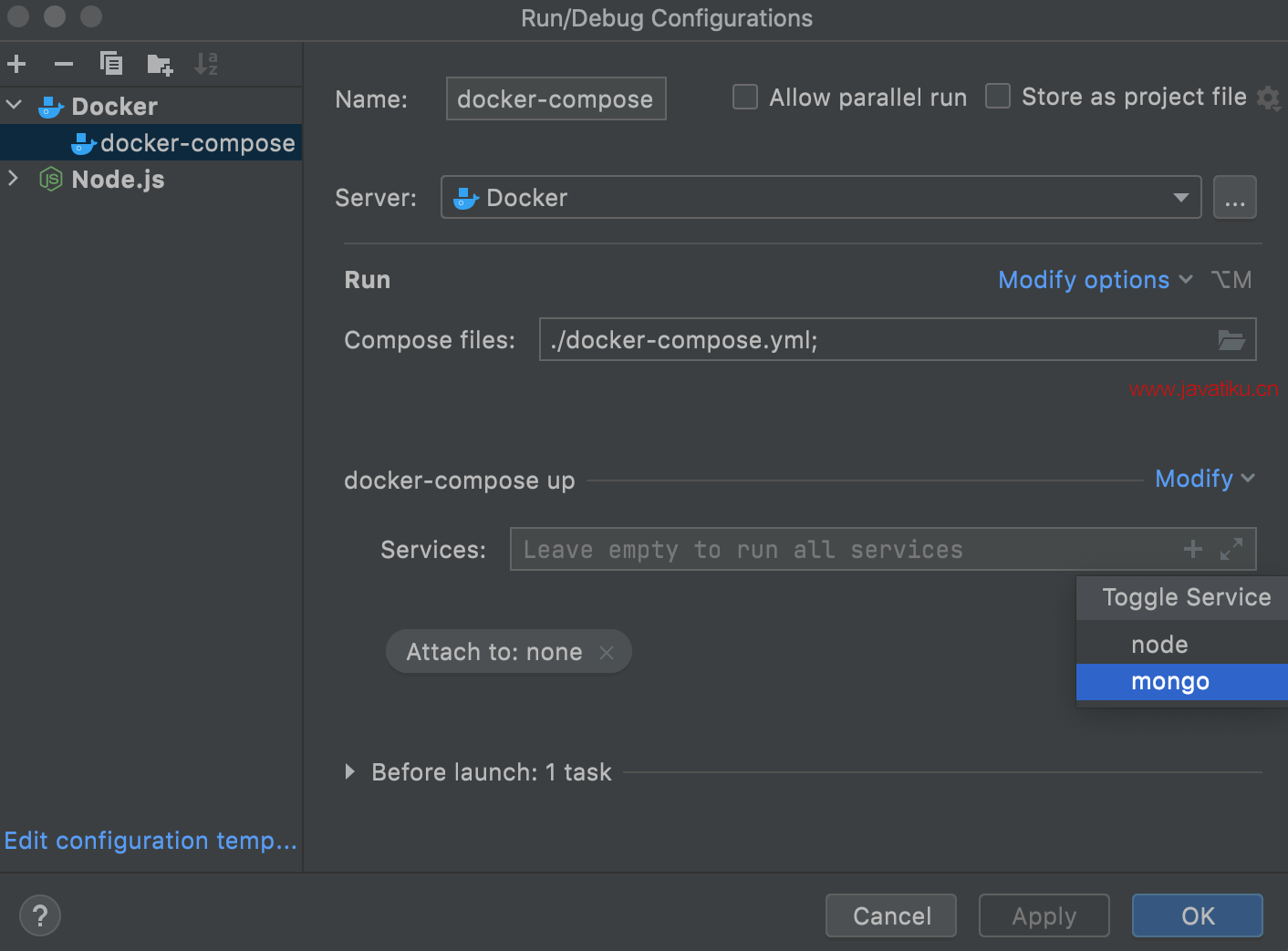Open Modify options dropdown
Viewport: 1288px width, 951px height.
[1095, 280]
